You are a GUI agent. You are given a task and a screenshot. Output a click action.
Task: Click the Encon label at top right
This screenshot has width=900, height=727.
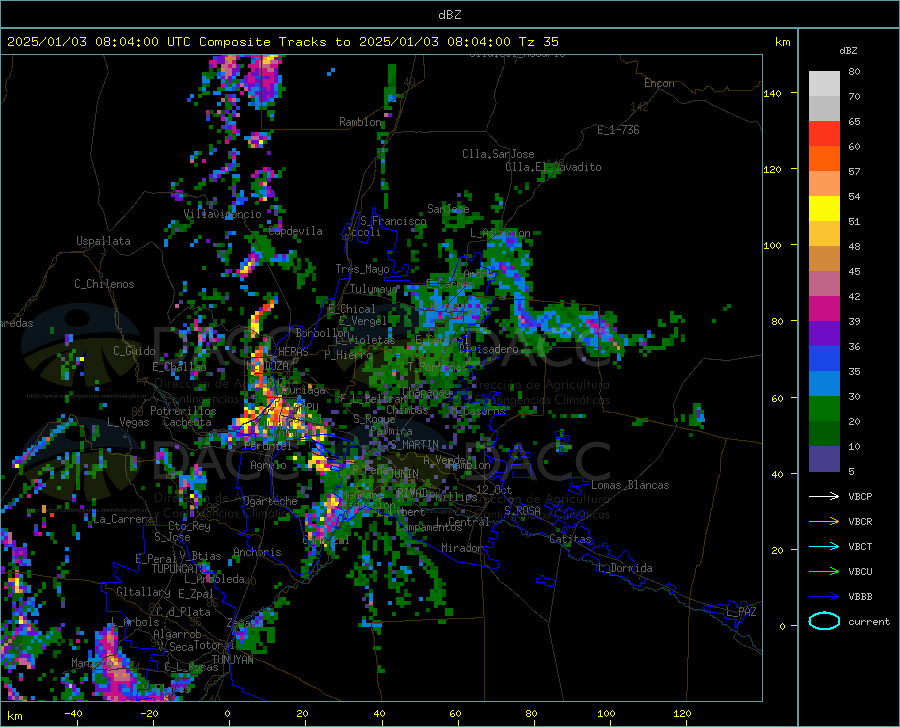coord(659,83)
